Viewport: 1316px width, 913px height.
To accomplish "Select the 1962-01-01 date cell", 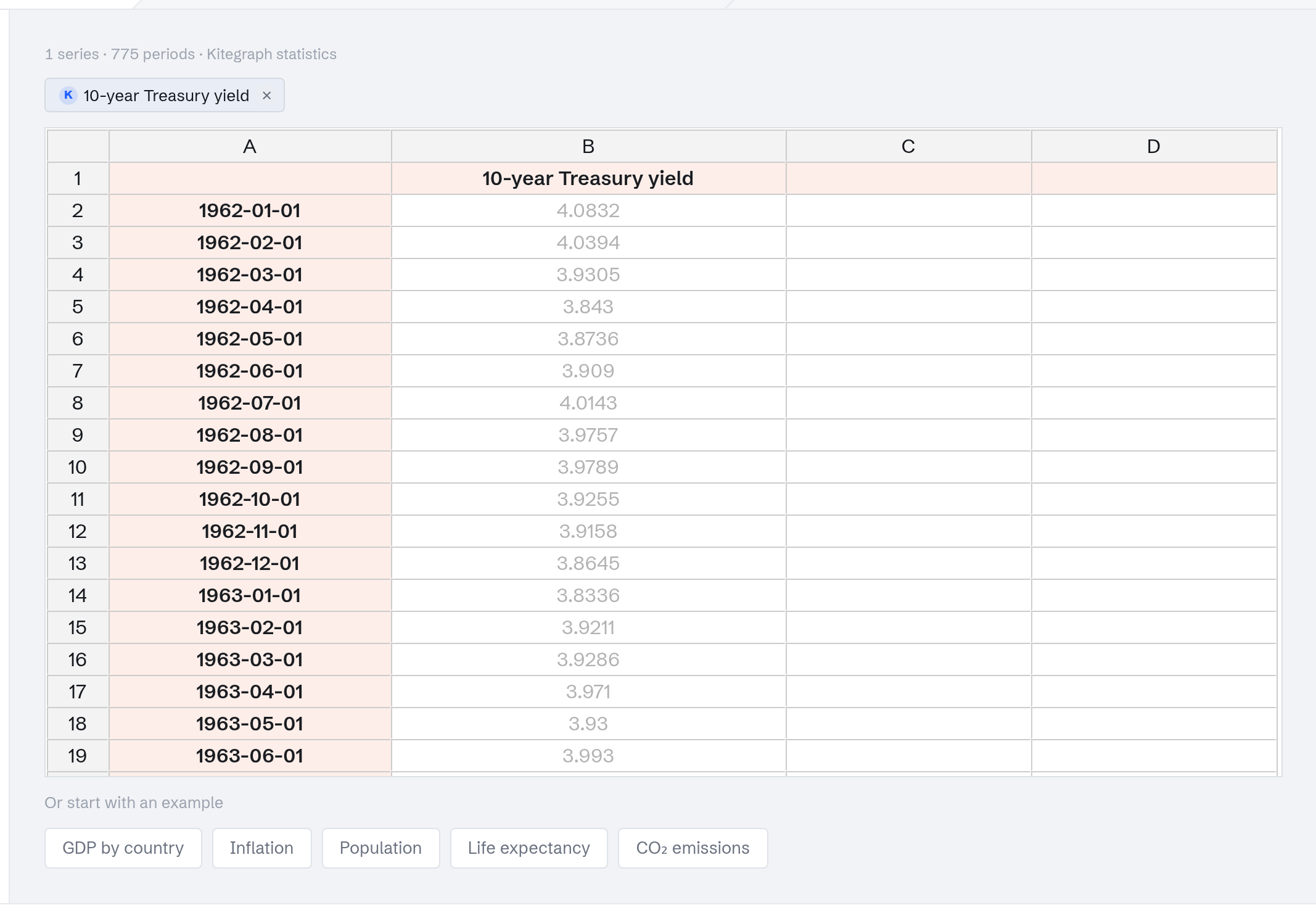I will pyautogui.click(x=250, y=210).
